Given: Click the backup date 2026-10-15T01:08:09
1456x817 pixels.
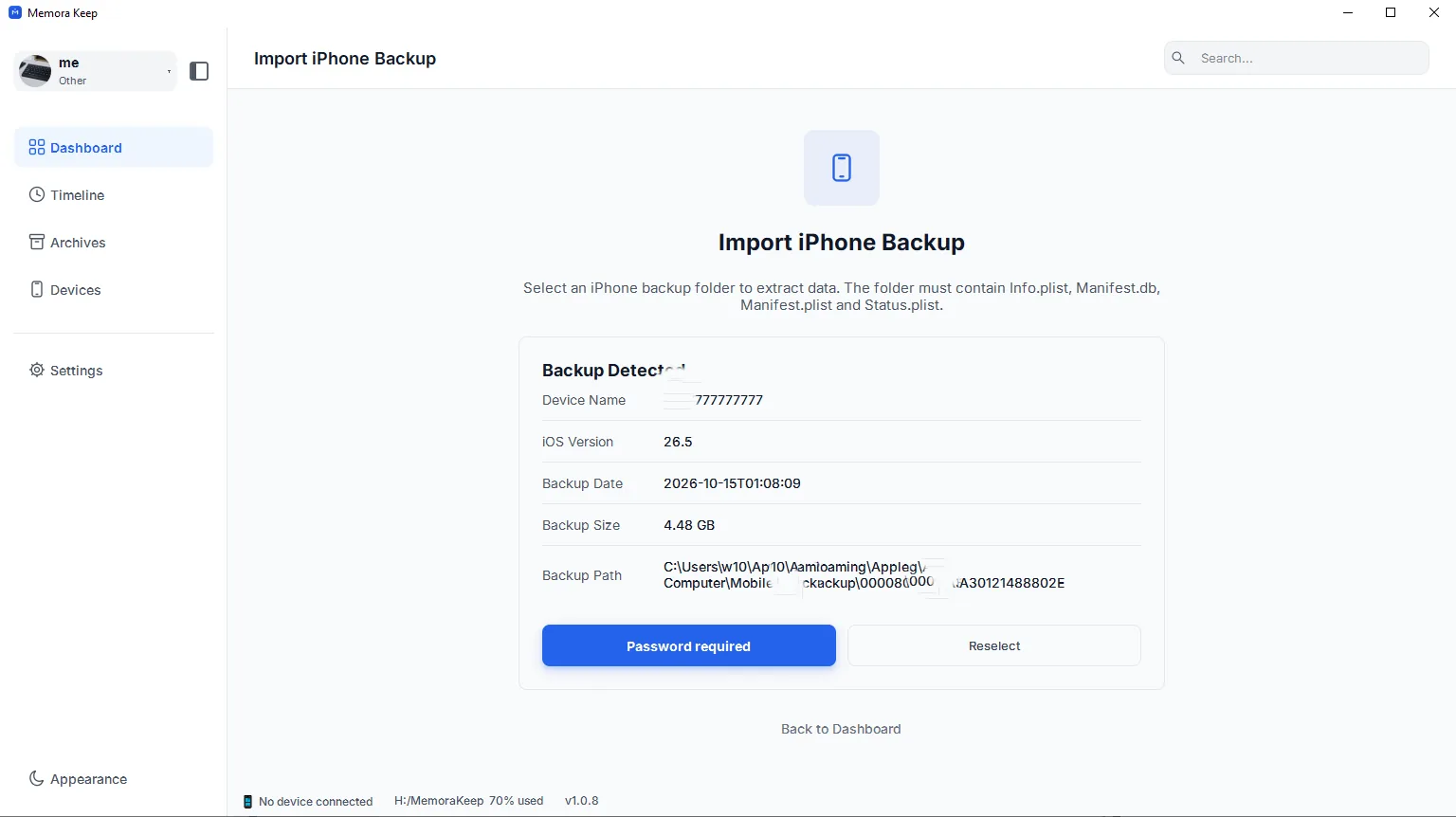Looking at the screenshot, I should (732, 483).
